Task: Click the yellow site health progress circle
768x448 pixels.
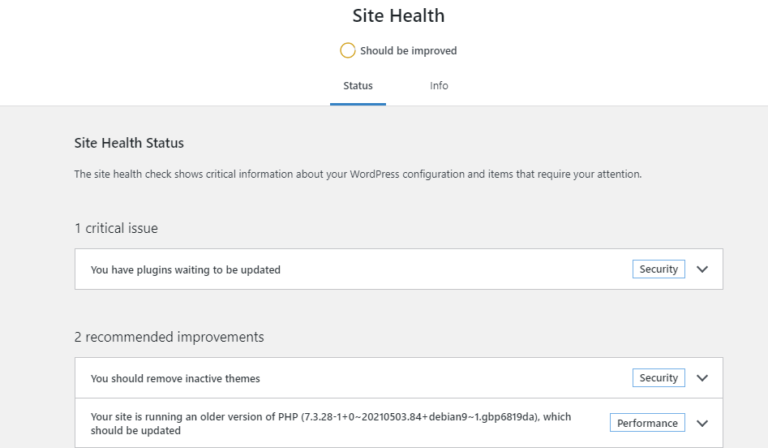Action: [347, 50]
